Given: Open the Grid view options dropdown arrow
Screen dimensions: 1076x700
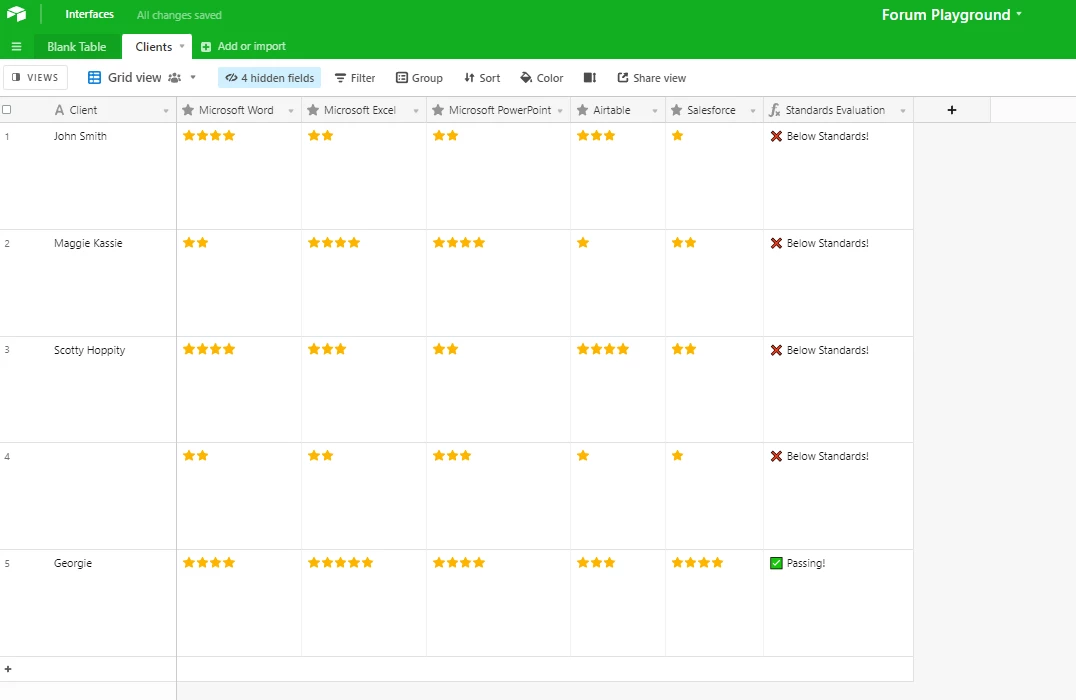Looking at the screenshot, I should point(193,78).
